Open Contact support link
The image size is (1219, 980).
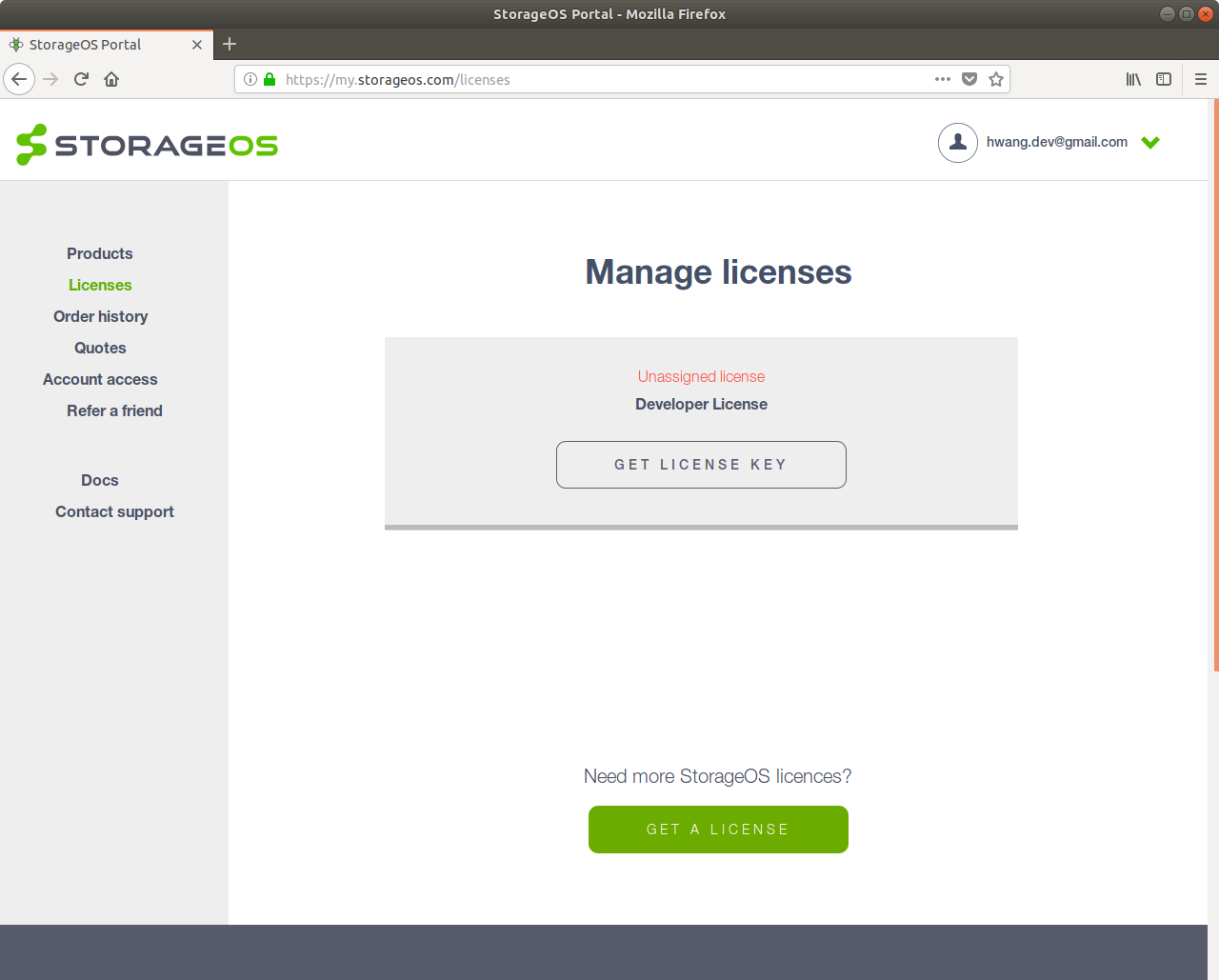pyautogui.click(x=114, y=511)
